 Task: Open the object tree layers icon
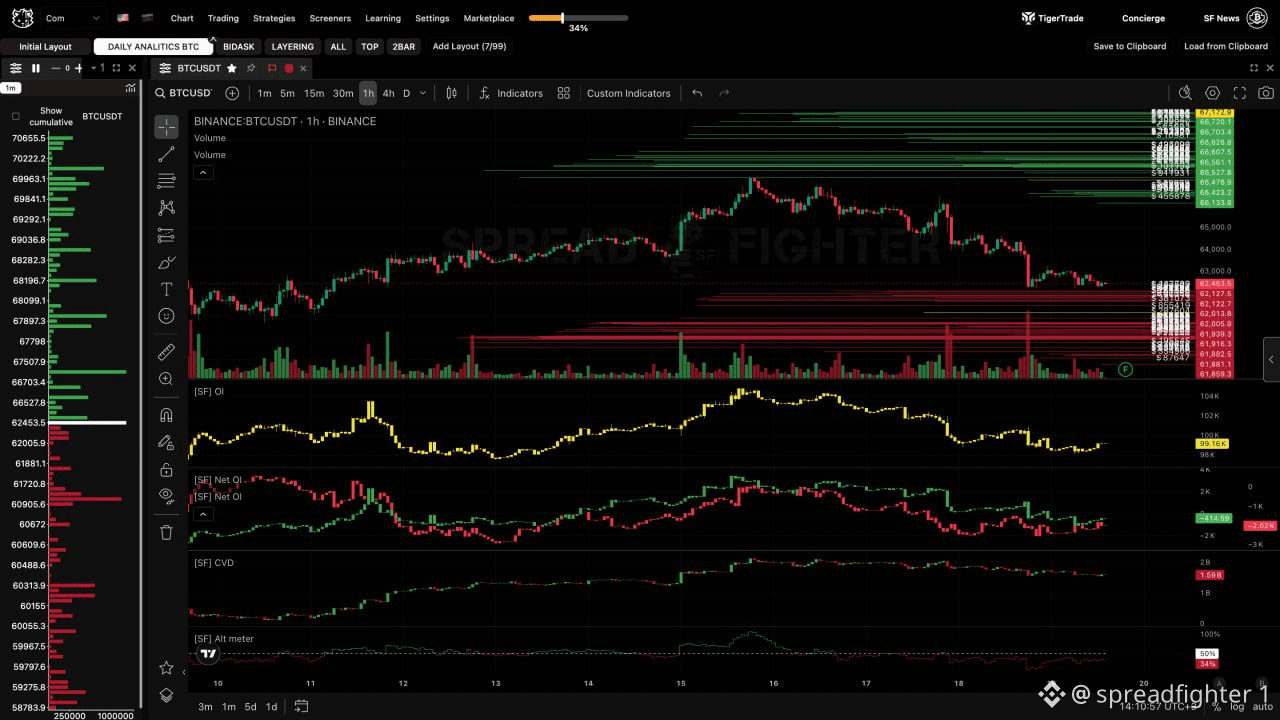(x=166, y=695)
